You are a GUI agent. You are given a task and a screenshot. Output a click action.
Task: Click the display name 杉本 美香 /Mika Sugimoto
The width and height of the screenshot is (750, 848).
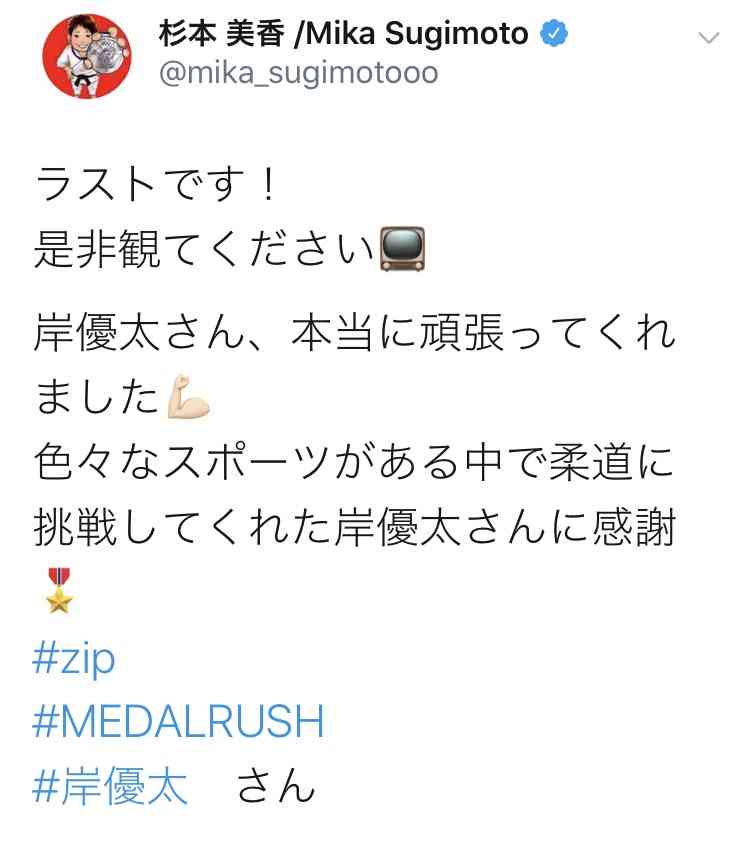click(343, 34)
